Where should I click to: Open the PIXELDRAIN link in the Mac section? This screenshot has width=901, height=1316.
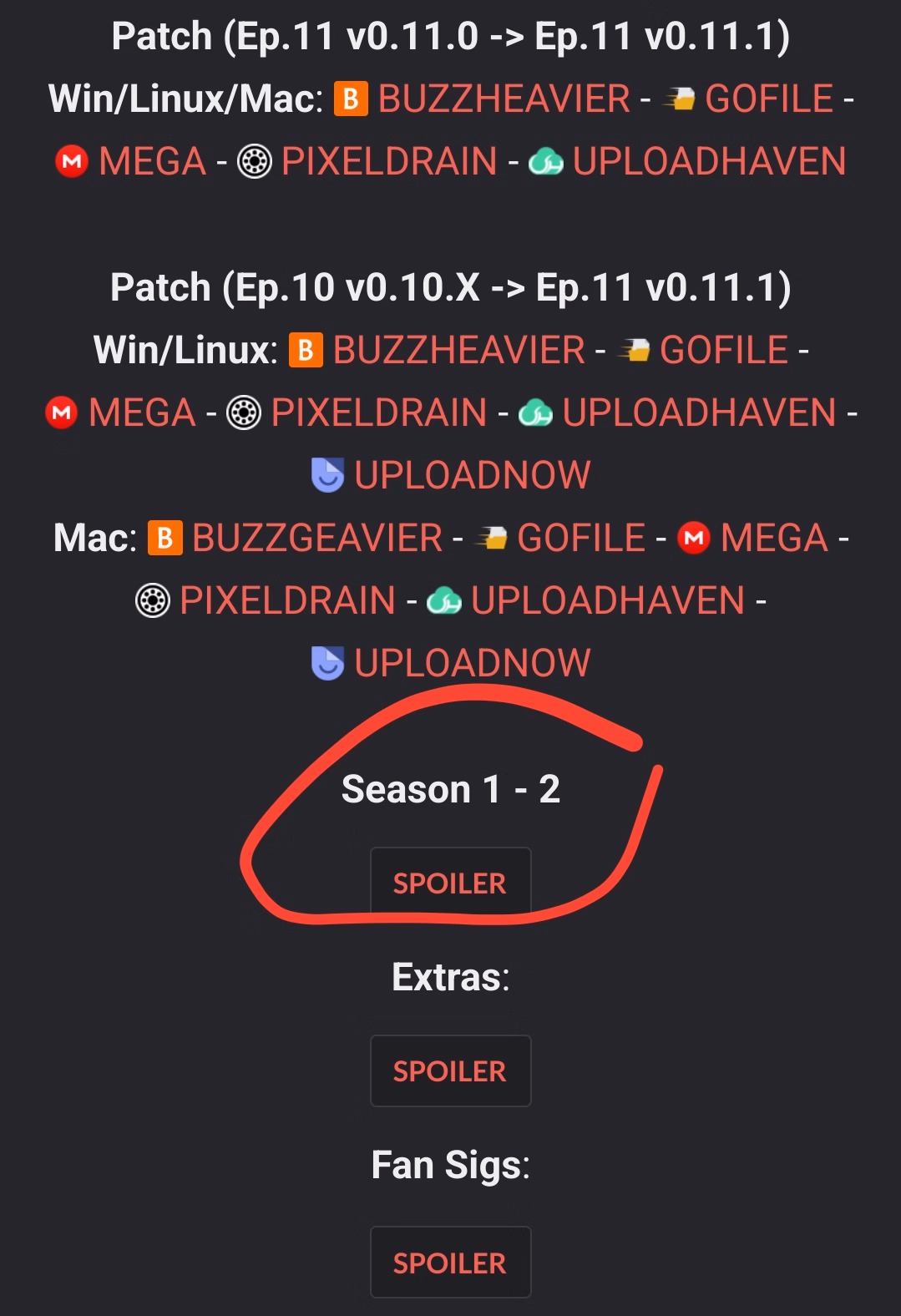pos(287,600)
